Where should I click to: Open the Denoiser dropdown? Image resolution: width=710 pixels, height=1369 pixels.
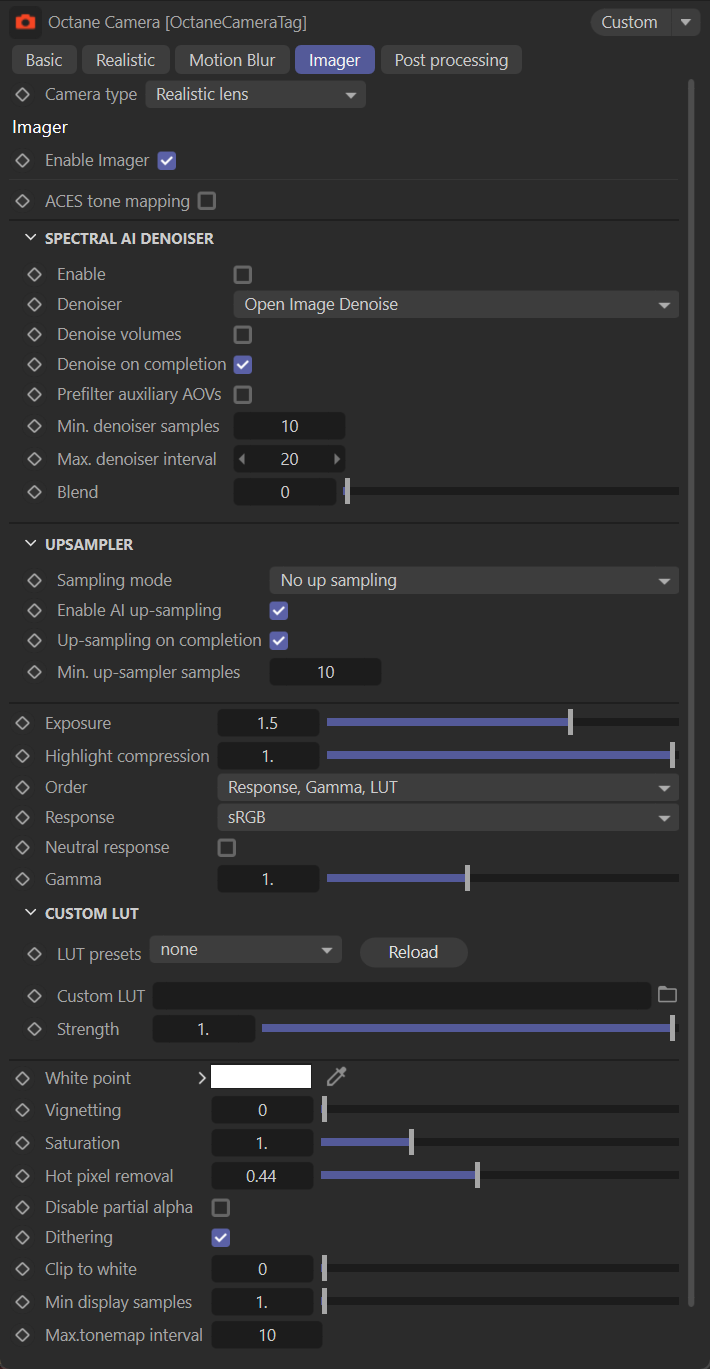coord(455,304)
